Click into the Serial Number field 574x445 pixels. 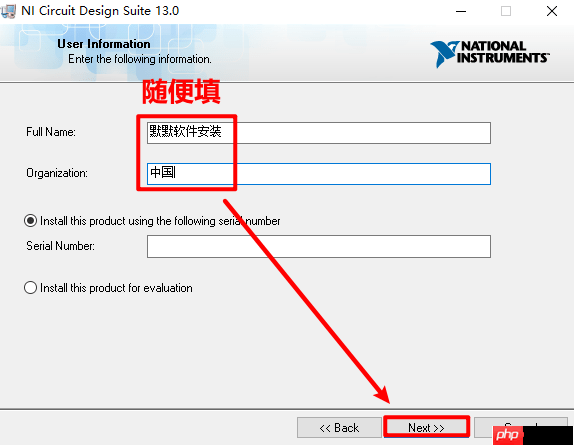tap(319, 246)
